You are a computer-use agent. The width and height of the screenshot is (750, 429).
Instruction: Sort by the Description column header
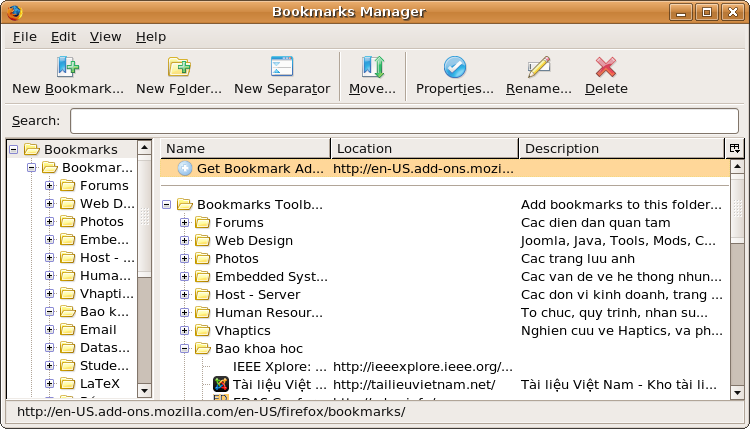tap(620, 148)
